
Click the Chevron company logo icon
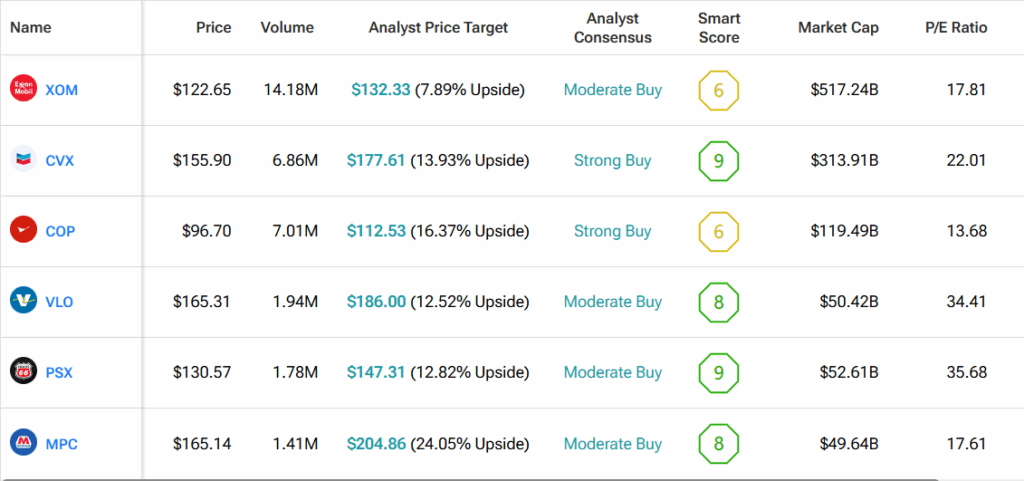click(x=24, y=160)
